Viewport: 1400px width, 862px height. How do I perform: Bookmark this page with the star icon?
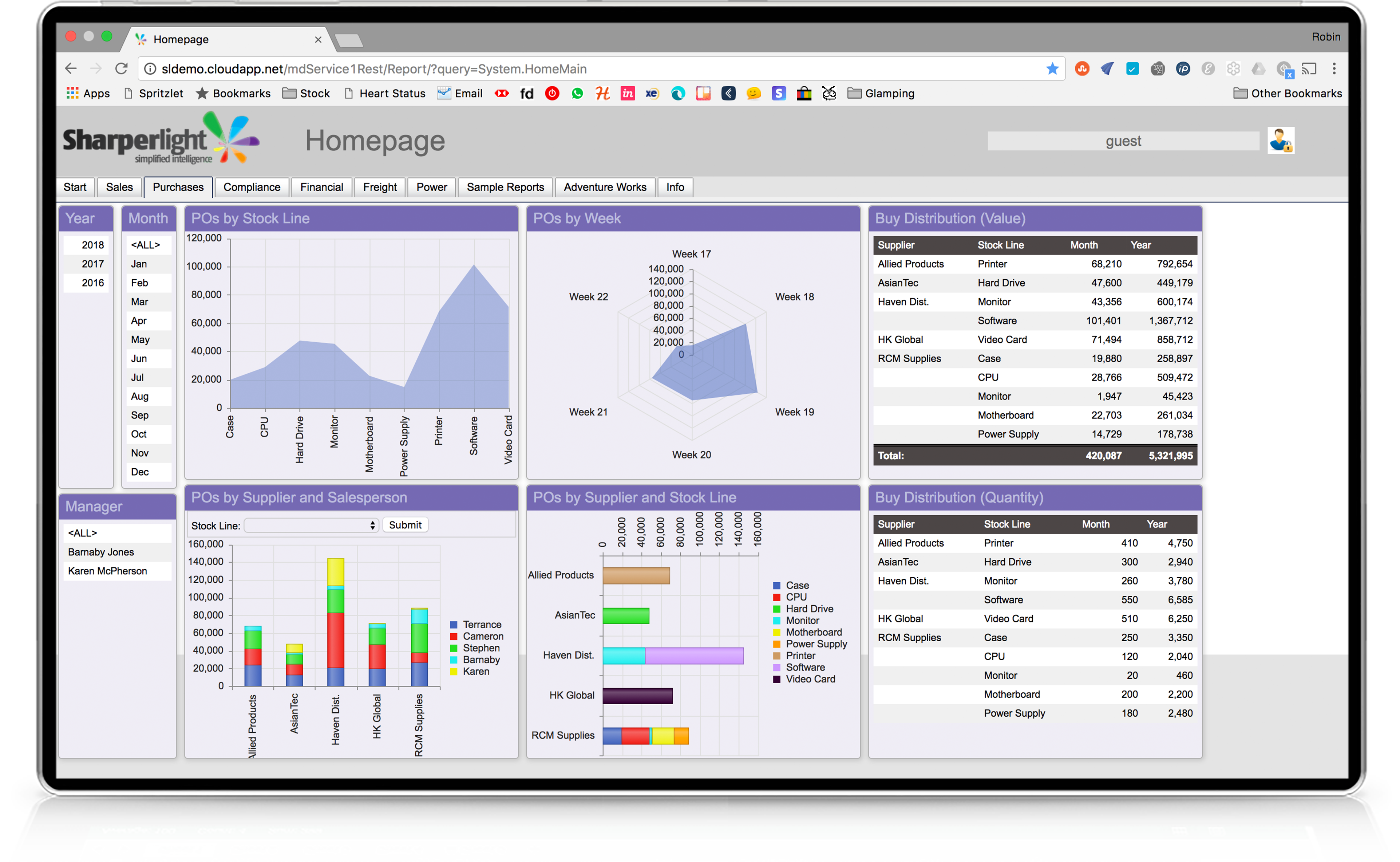pyautogui.click(x=1052, y=69)
